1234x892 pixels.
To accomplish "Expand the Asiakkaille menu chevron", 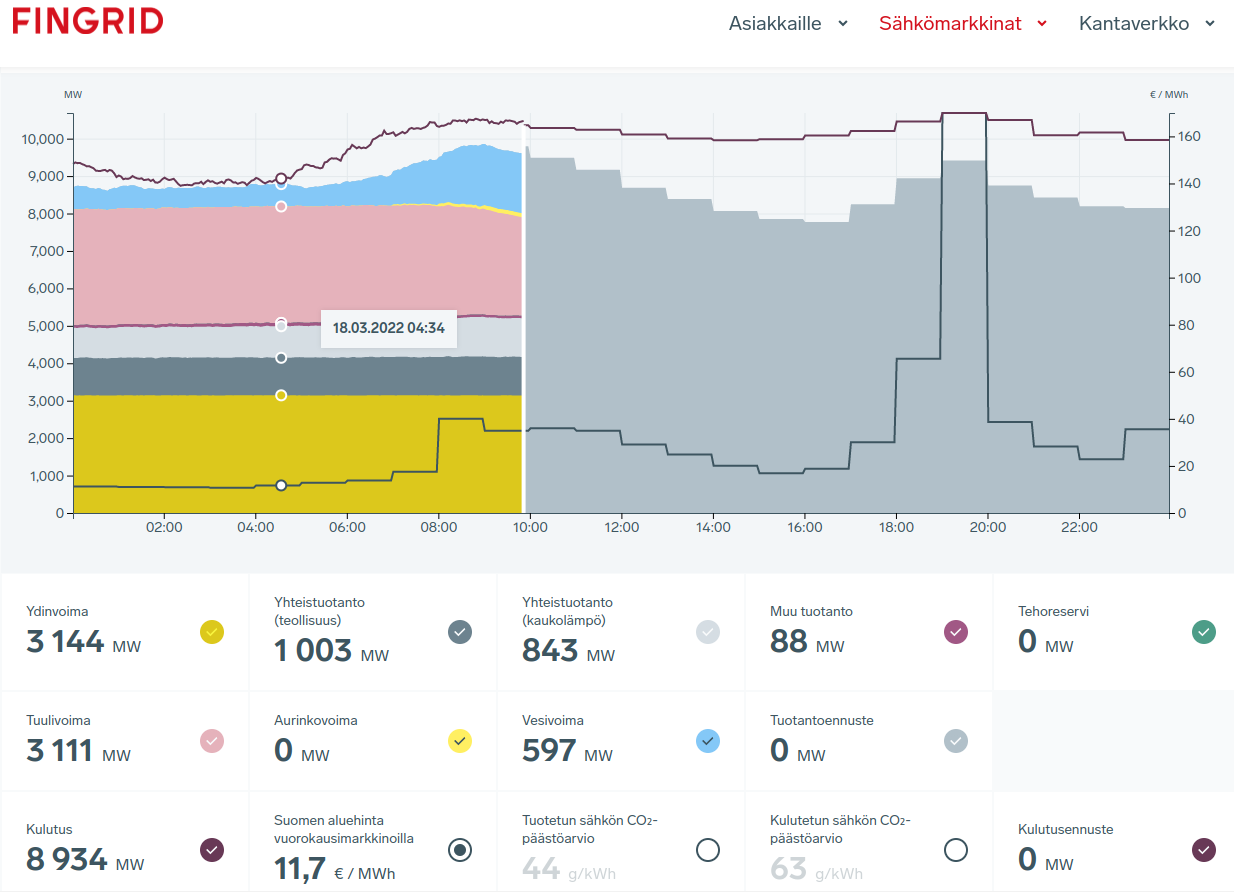I will [x=843, y=24].
